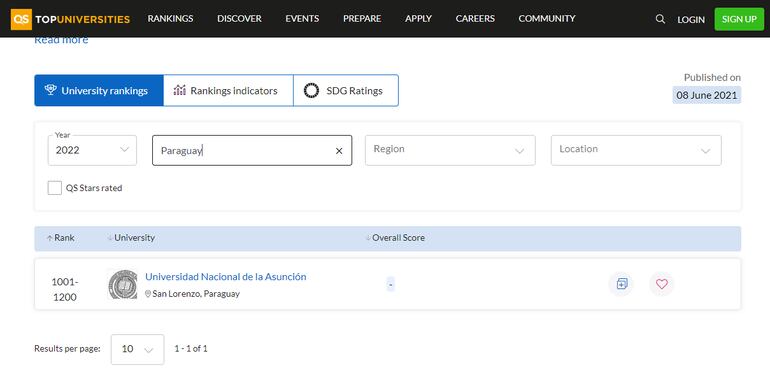Open the Apply menu
The height and width of the screenshot is (370, 770).
(418, 19)
